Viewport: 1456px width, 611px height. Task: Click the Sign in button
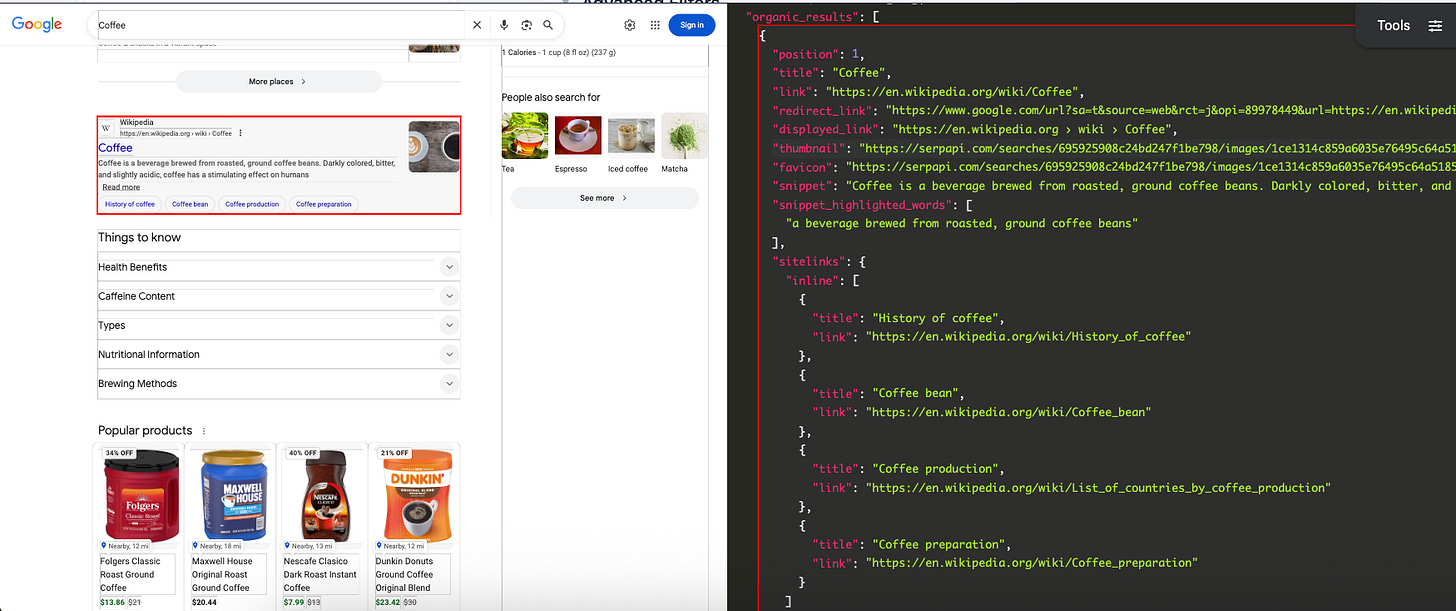(692, 25)
